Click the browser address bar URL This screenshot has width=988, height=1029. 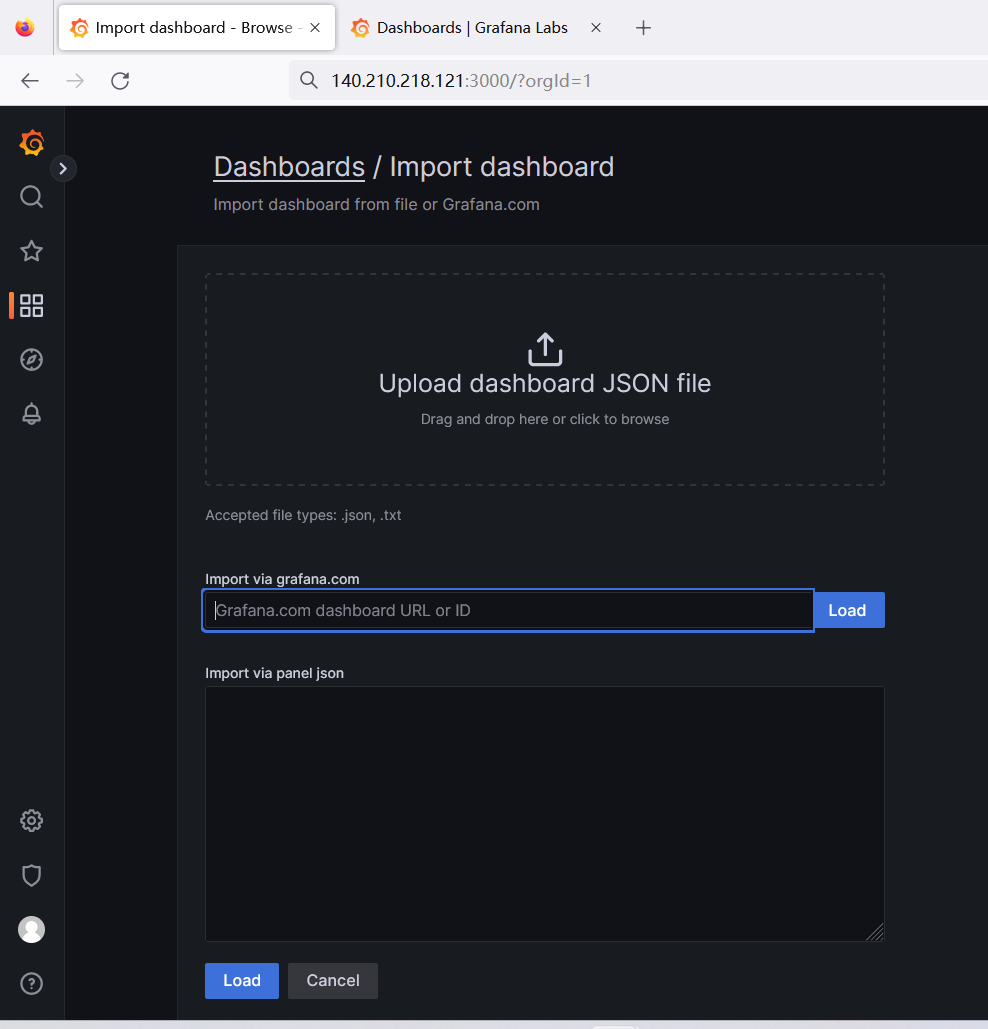461,81
